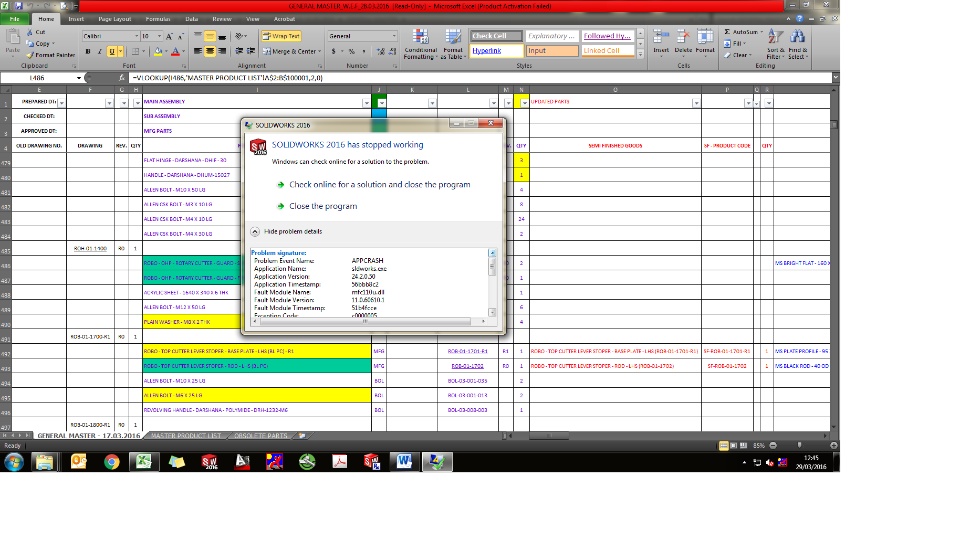Switch to the Insert ribbon tab

[76, 19]
